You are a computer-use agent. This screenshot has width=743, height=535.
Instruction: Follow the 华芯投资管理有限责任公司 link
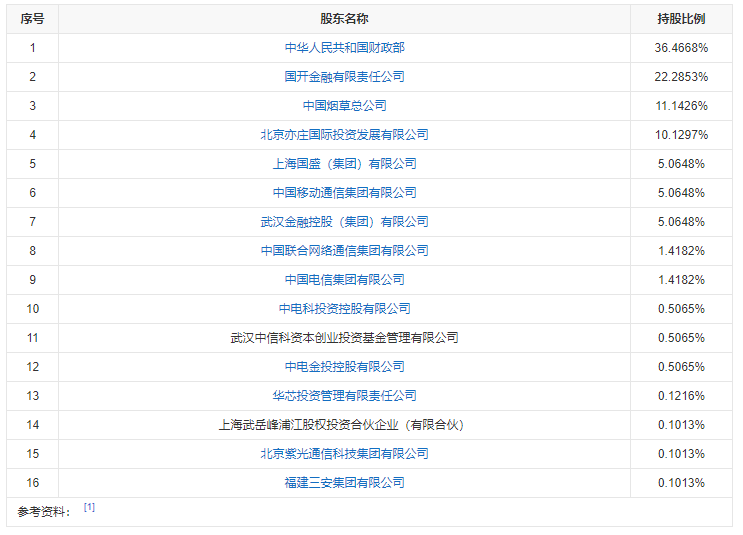coord(344,396)
